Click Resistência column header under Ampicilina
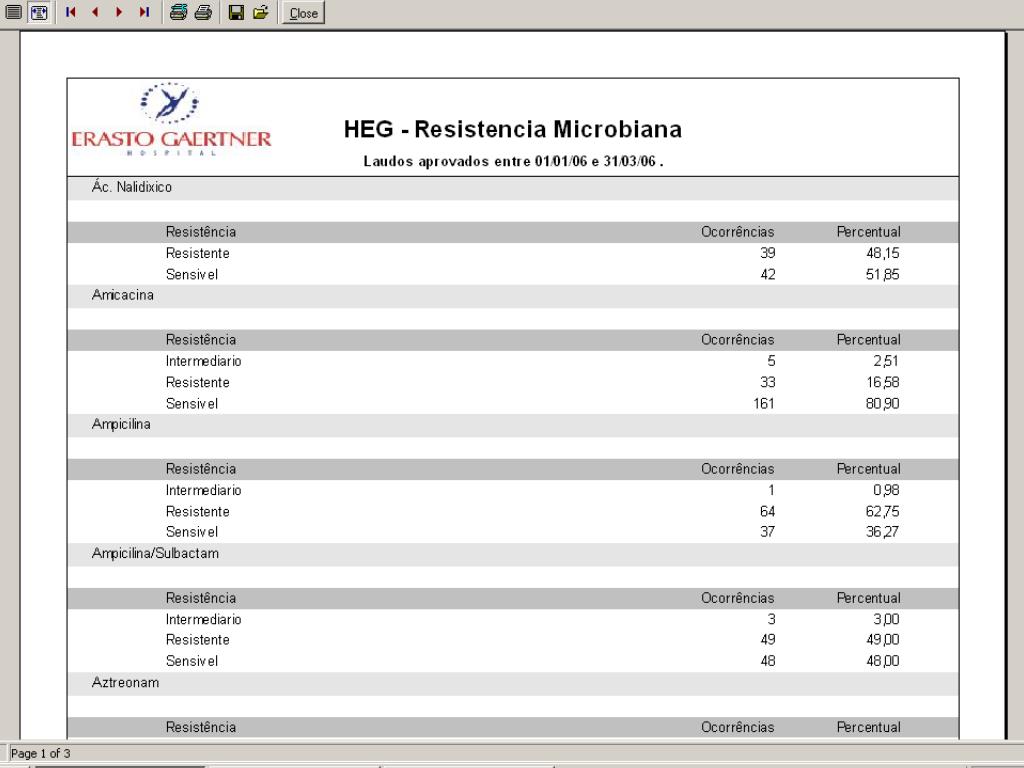1024x768 pixels. (x=200, y=469)
